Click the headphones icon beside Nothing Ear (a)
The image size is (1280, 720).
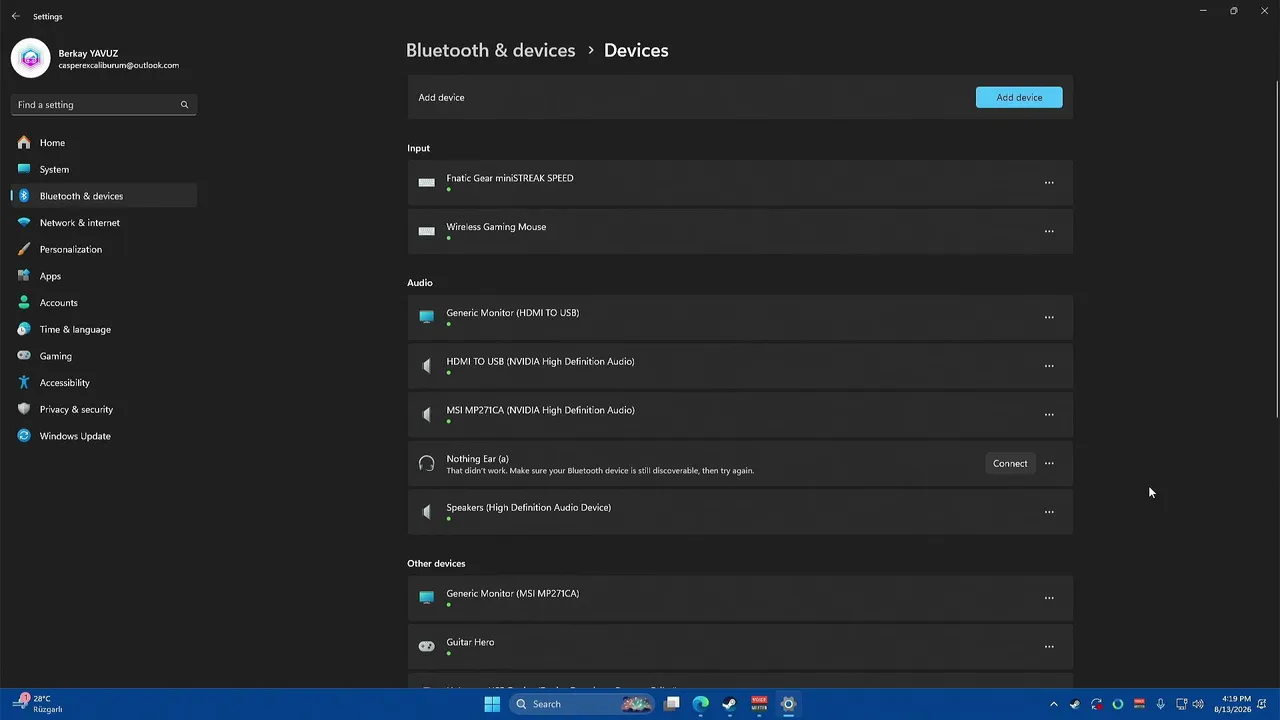427,463
